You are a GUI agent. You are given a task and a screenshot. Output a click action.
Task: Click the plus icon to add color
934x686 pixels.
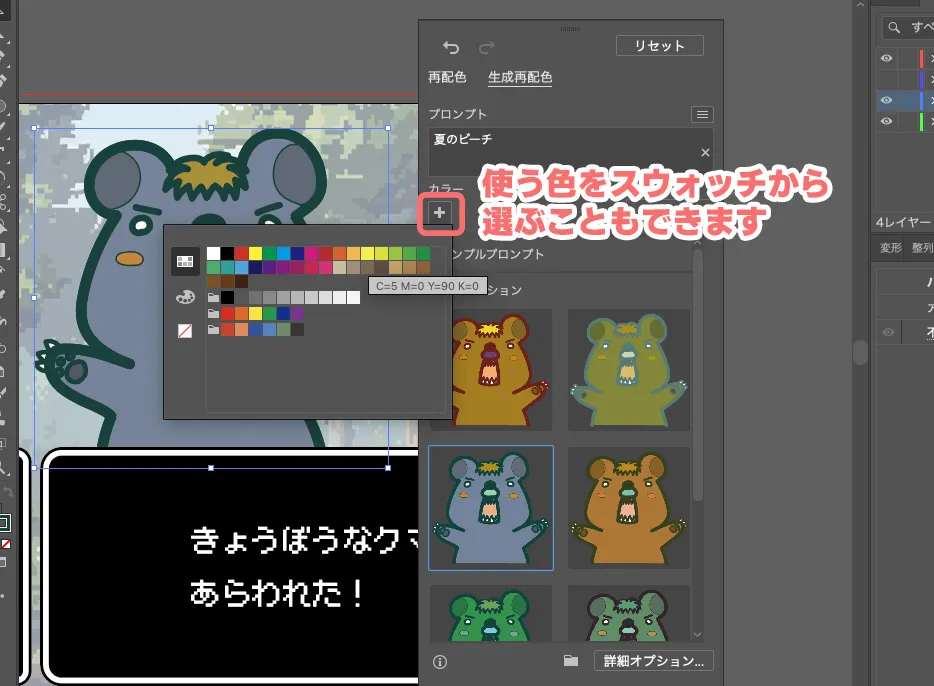tap(441, 212)
